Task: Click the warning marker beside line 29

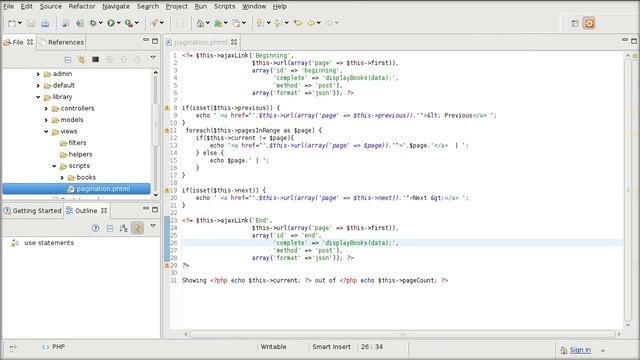Action: coord(167,266)
